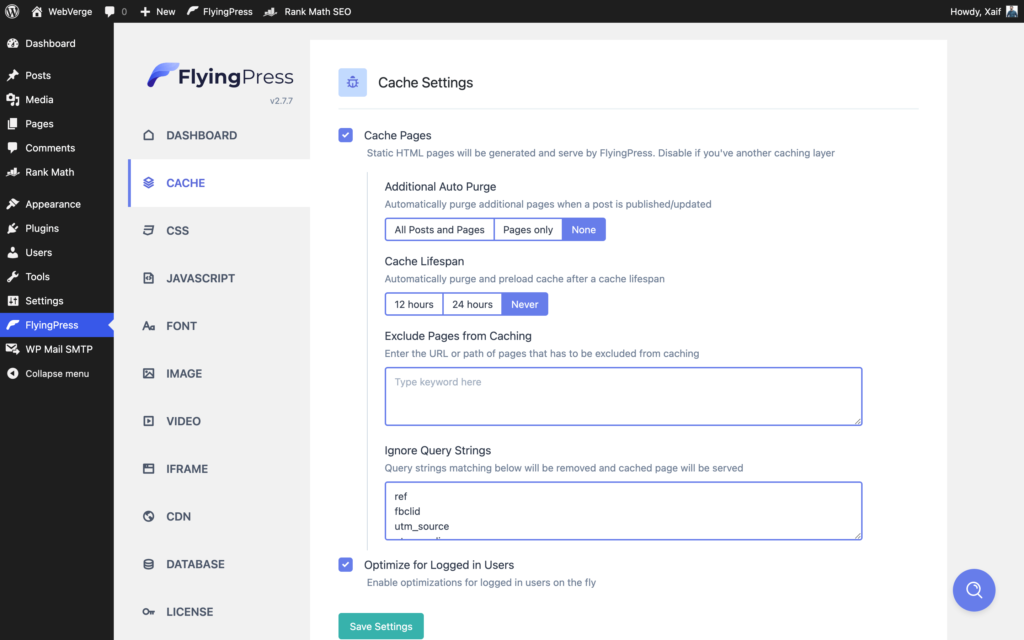Select the Image optimization section
The height and width of the screenshot is (640, 1024).
(185, 373)
